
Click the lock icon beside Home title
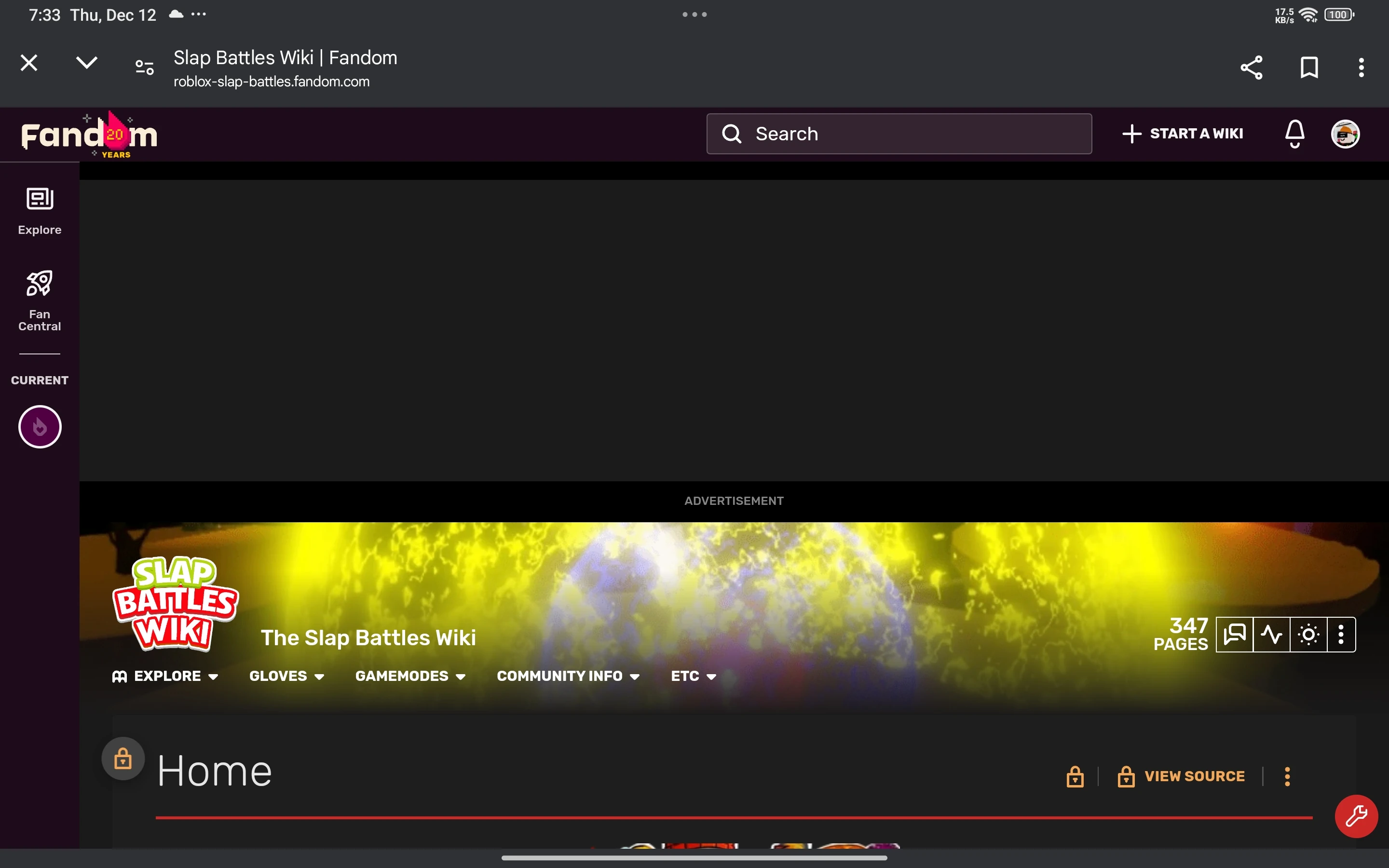tap(123, 758)
